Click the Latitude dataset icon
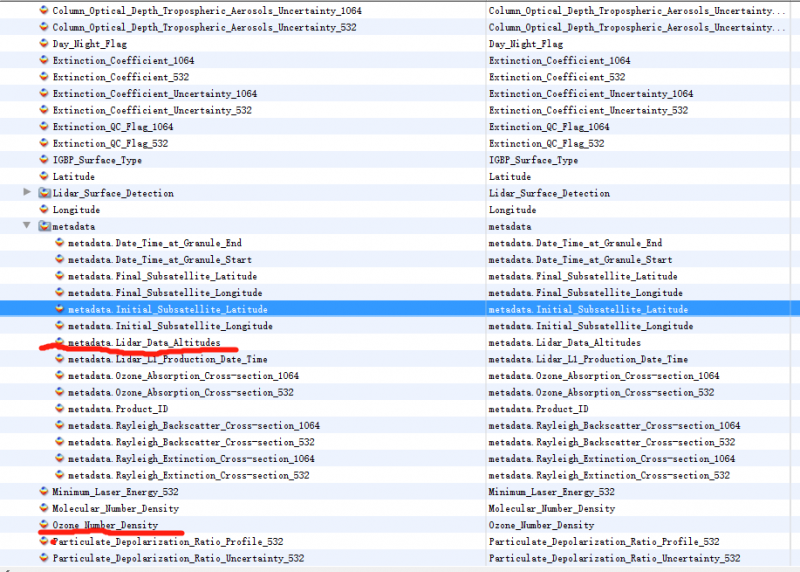 click(x=44, y=177)
